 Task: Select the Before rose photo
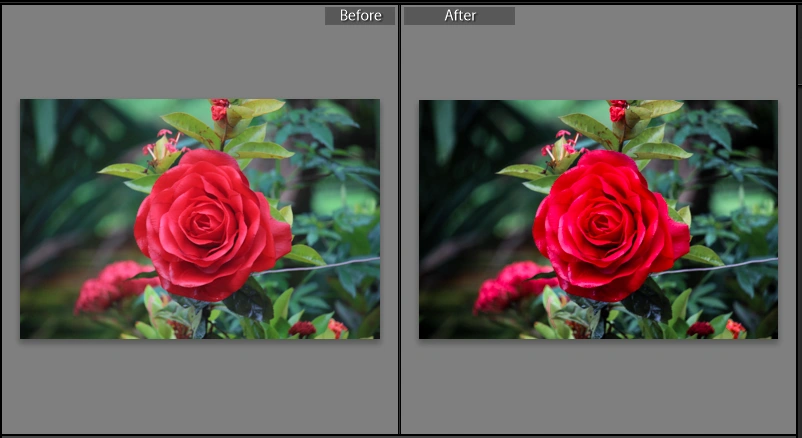(200, 218)
